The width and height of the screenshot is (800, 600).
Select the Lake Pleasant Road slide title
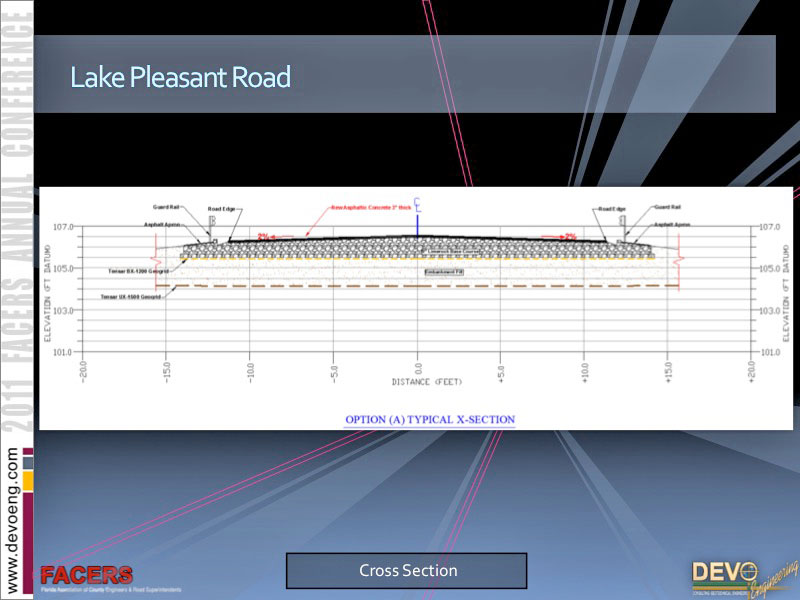pyautogui.click(x=180, y=76)
